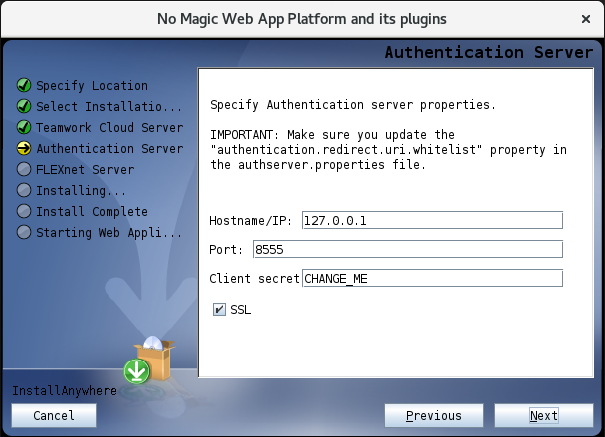Click the Hostname/IP input field

(432, 220)
